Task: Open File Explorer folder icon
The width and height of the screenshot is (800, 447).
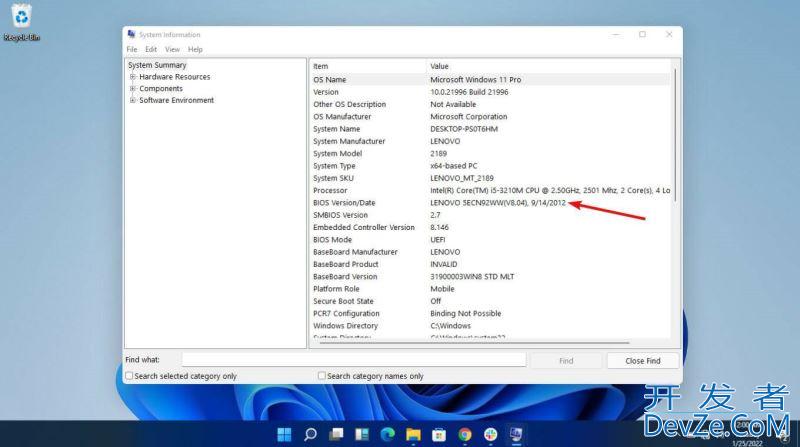Action: (x=413, y=434)
